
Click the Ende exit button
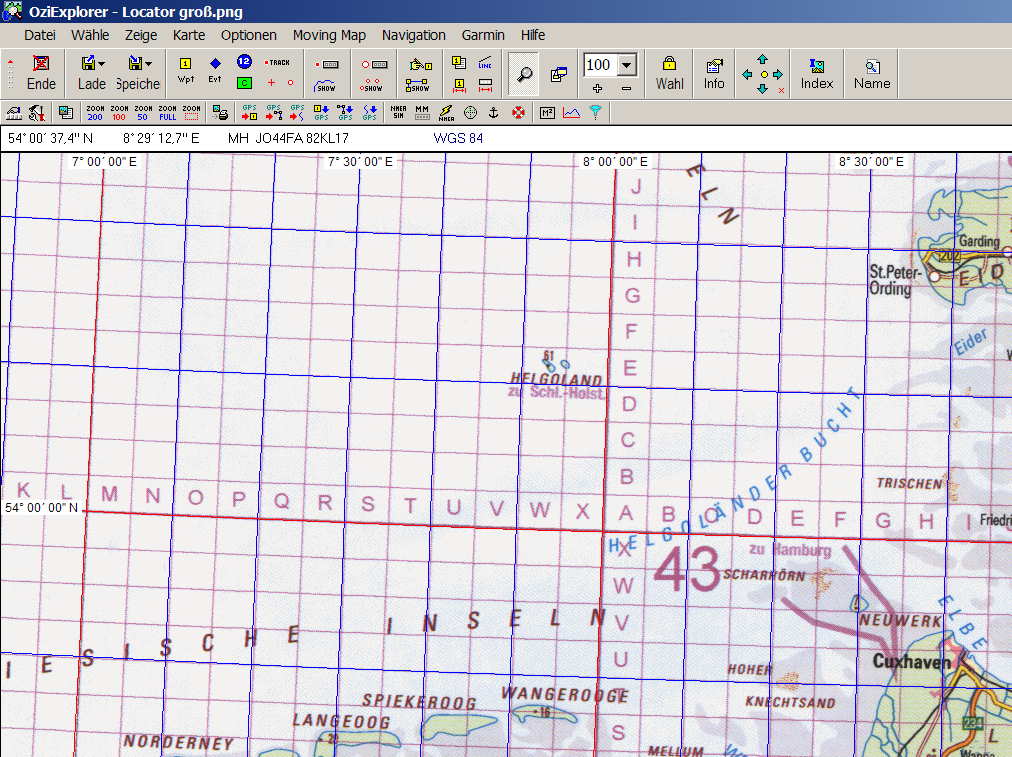pos(41,73)
